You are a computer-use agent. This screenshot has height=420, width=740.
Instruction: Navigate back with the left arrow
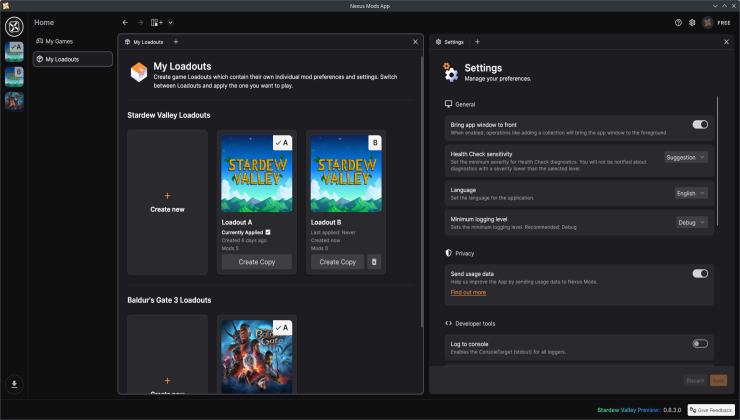pyautogui.click(x=125, y=22)
